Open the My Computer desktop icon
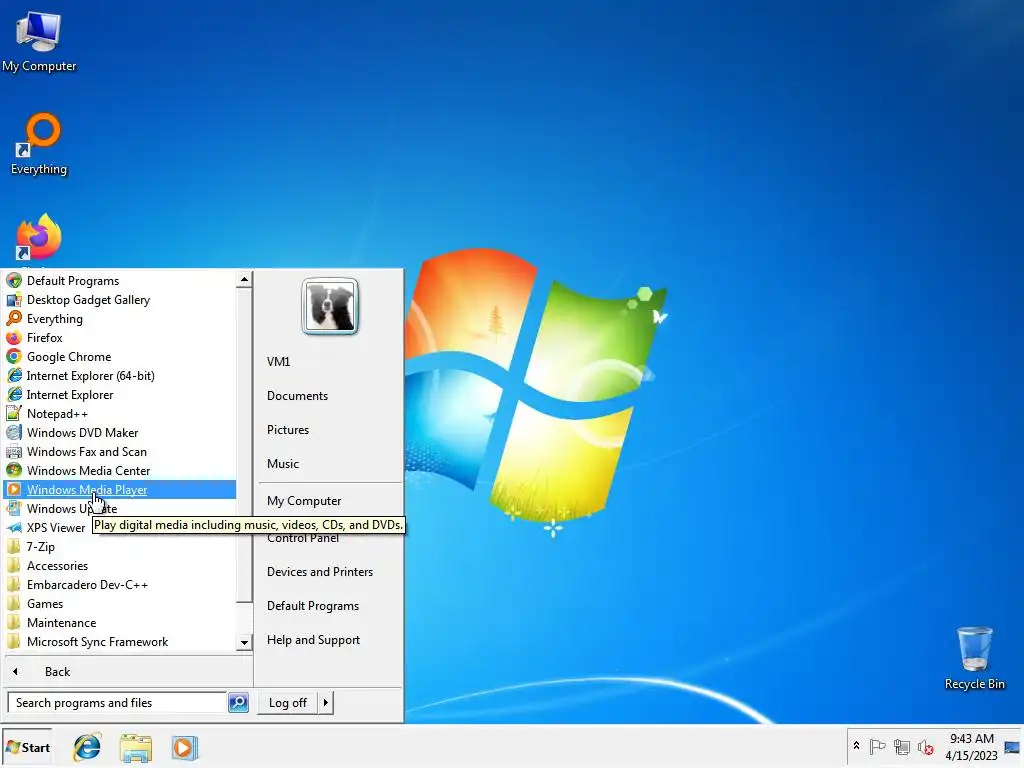The height and width of the screenshot is (768, 1024). click(39, 42)
